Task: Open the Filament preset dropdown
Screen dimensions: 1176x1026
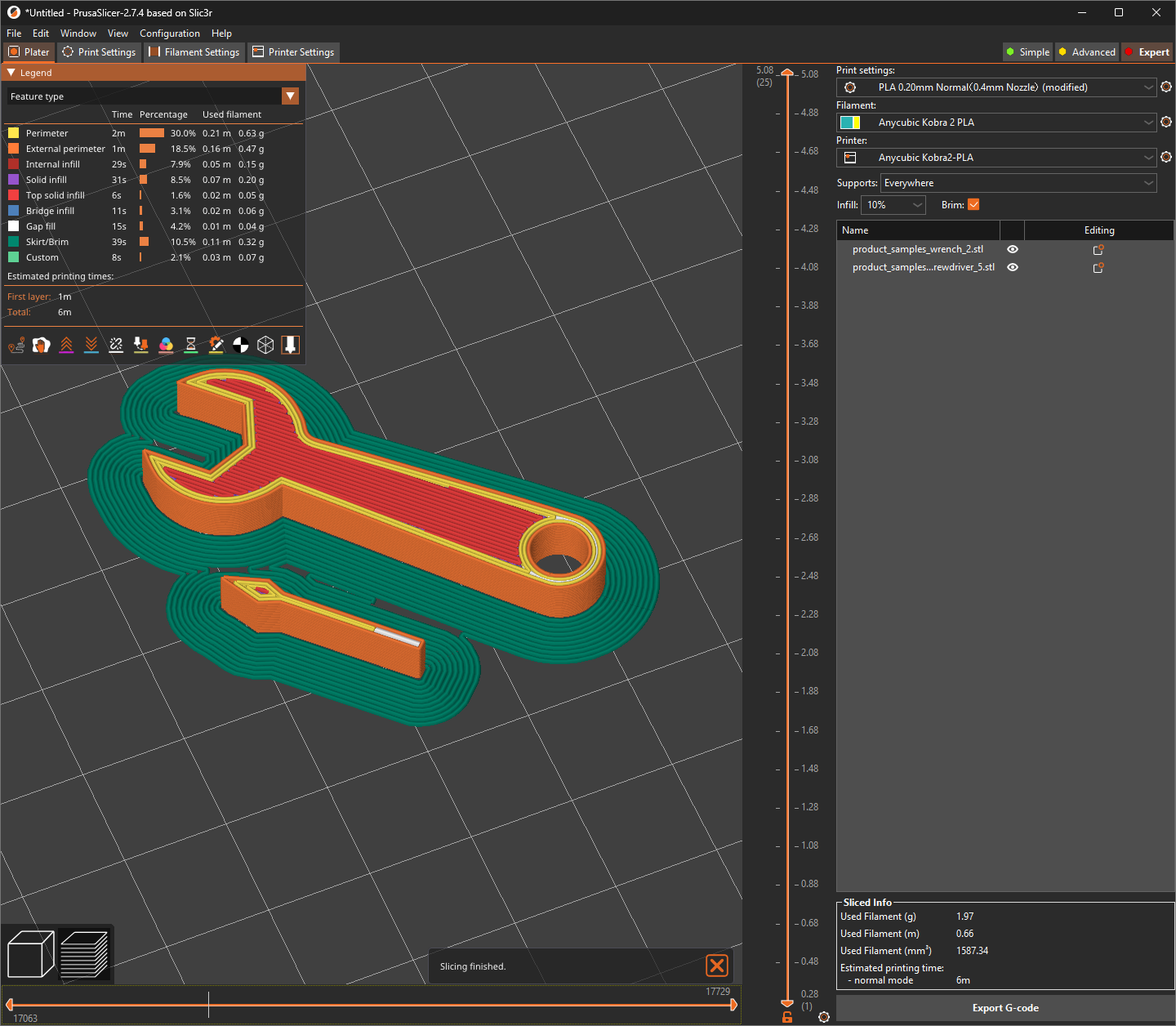Action: (x=996, y=123)
